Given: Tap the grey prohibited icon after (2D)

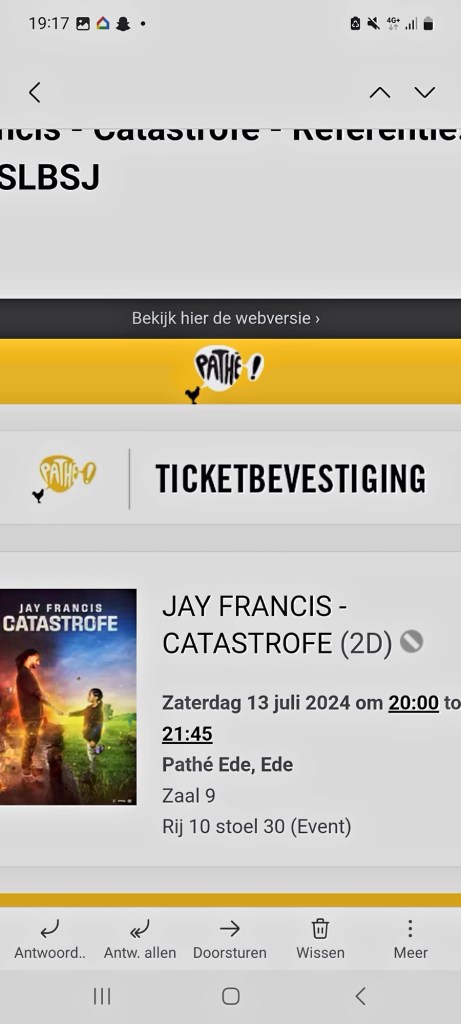Looking at the screenshot, I should [411, 641].
